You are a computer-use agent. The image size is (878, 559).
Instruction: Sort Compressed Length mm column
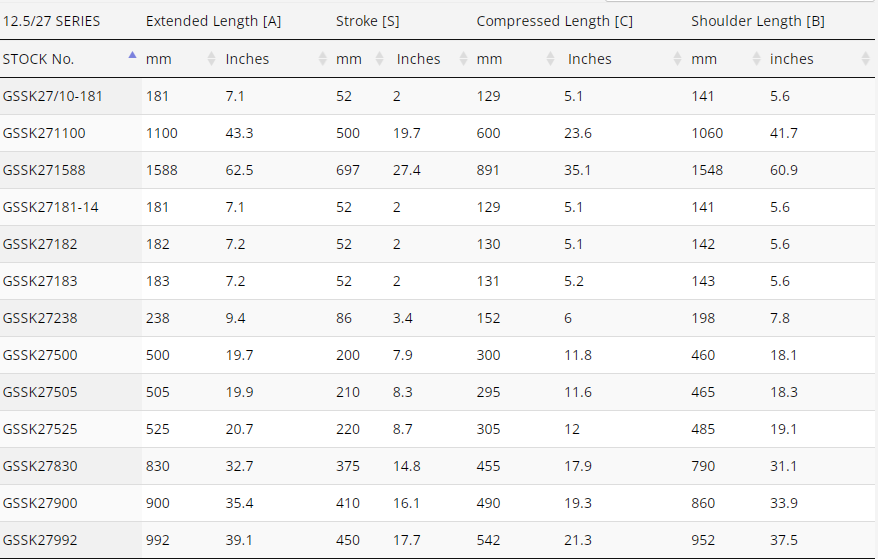(x=550, y=59)
